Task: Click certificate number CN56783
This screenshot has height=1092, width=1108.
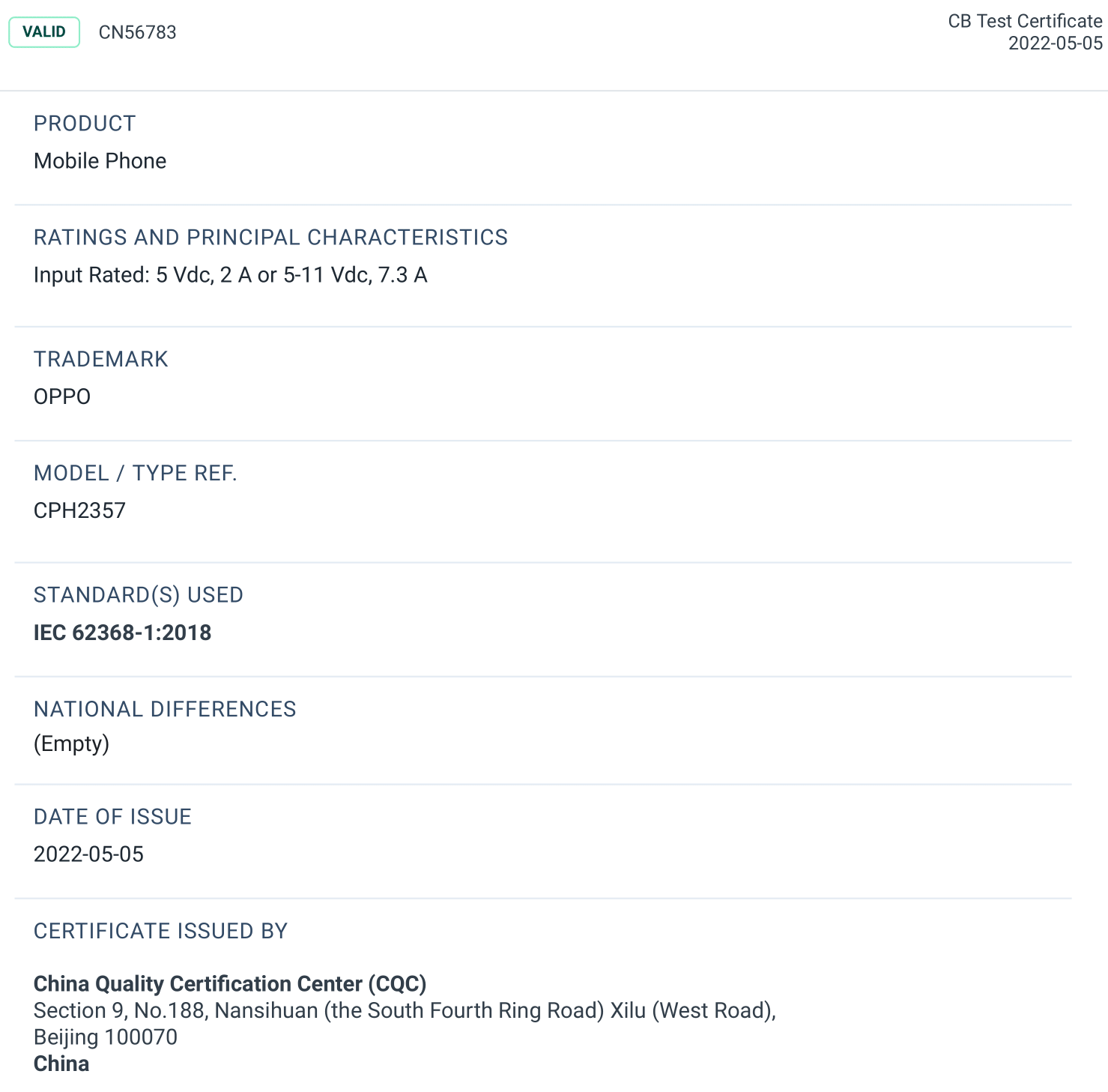Action: coord(138,32)
